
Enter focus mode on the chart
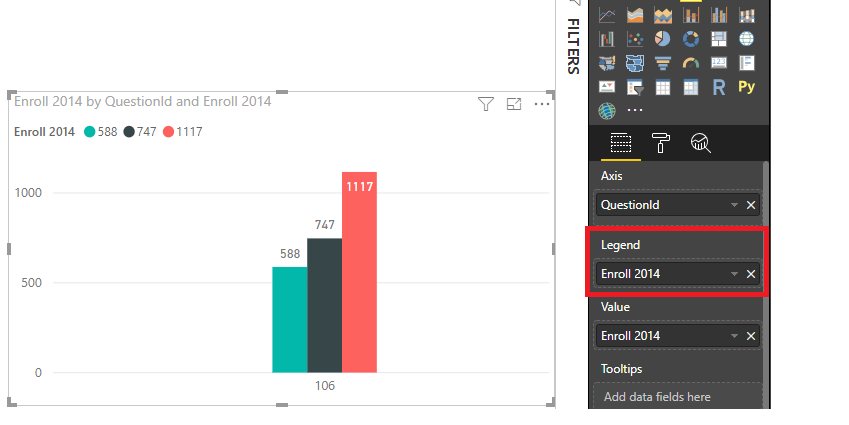[x=514, y=104]
